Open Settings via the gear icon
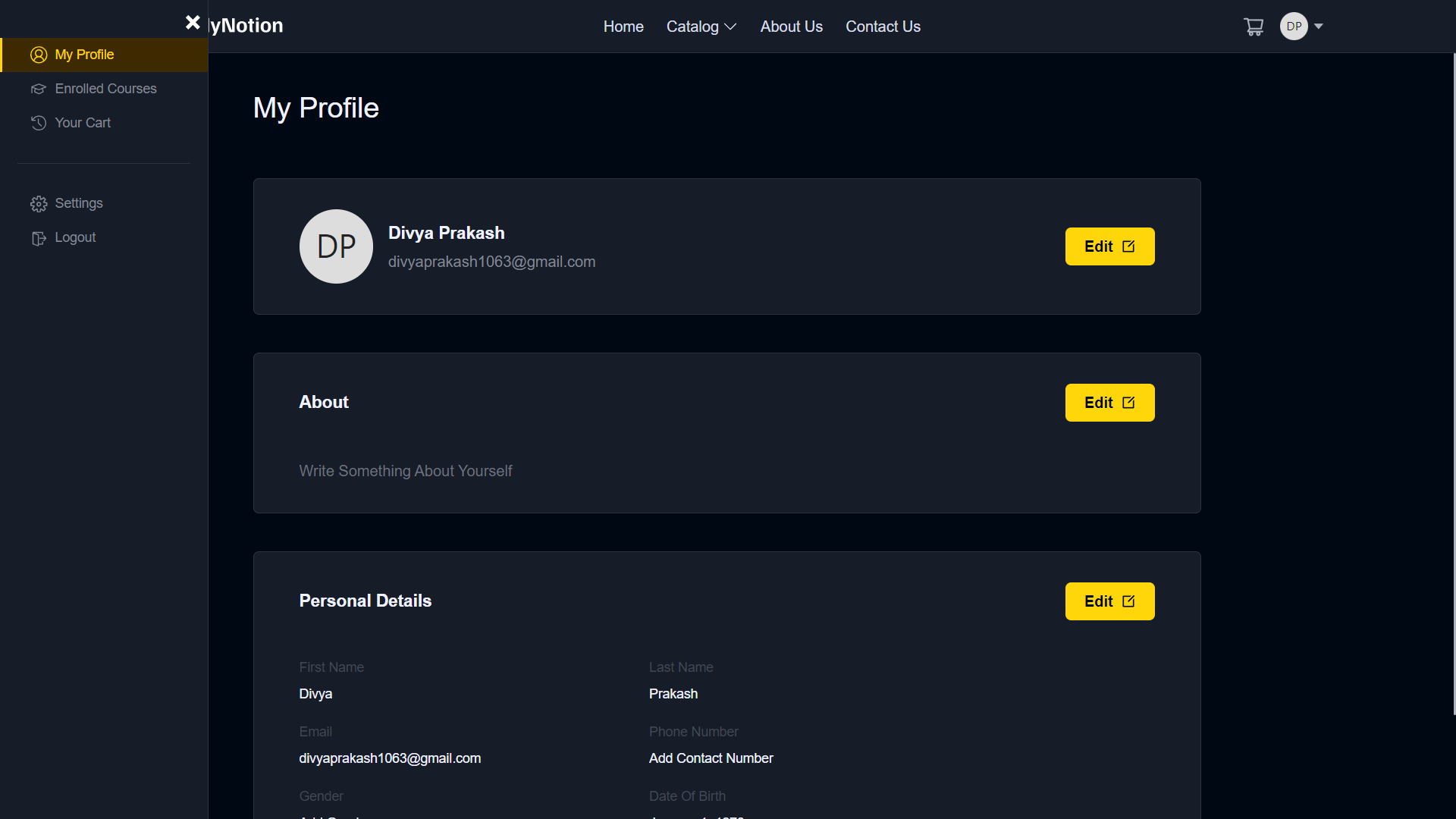This screenshot has width=1456, height=819. 37,203
